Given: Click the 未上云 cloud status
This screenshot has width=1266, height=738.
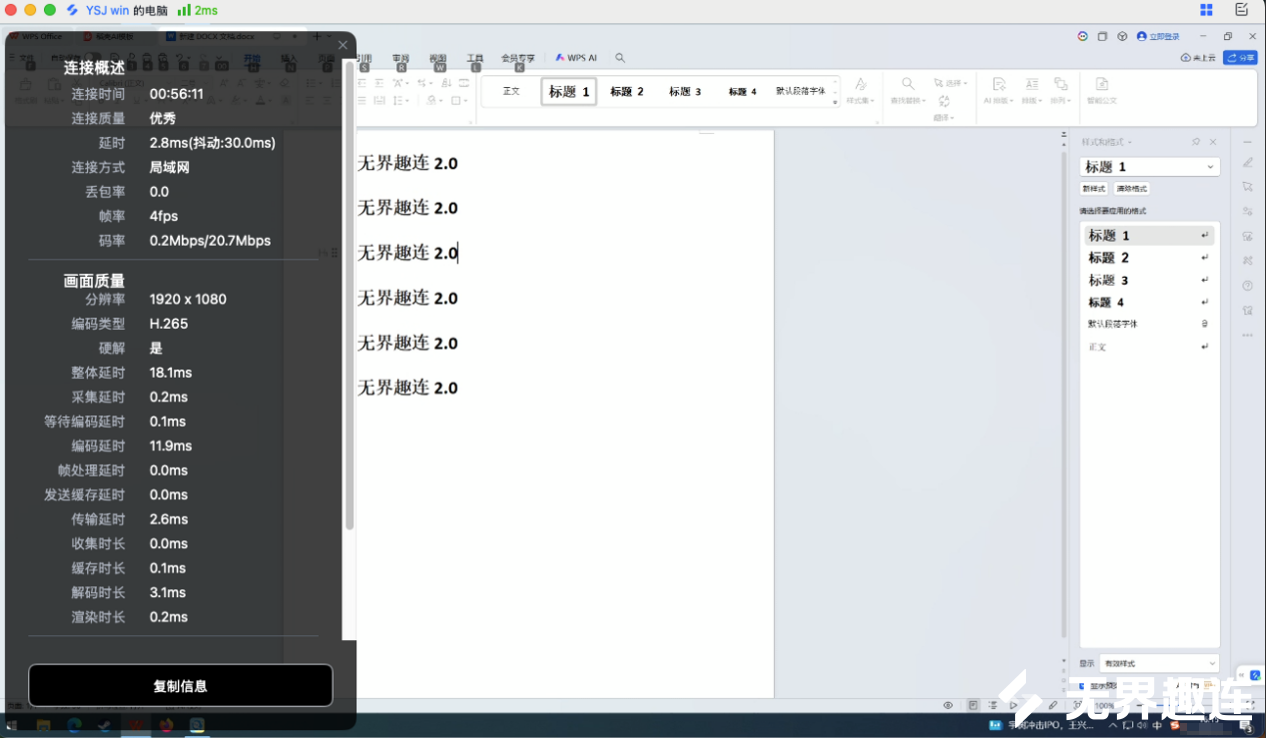Looking at the screenshot, I should tap(1198, 58).
